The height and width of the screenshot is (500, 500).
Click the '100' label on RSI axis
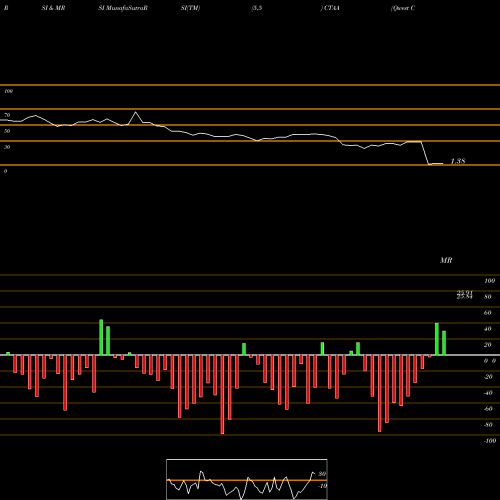(x=8, y=91)
